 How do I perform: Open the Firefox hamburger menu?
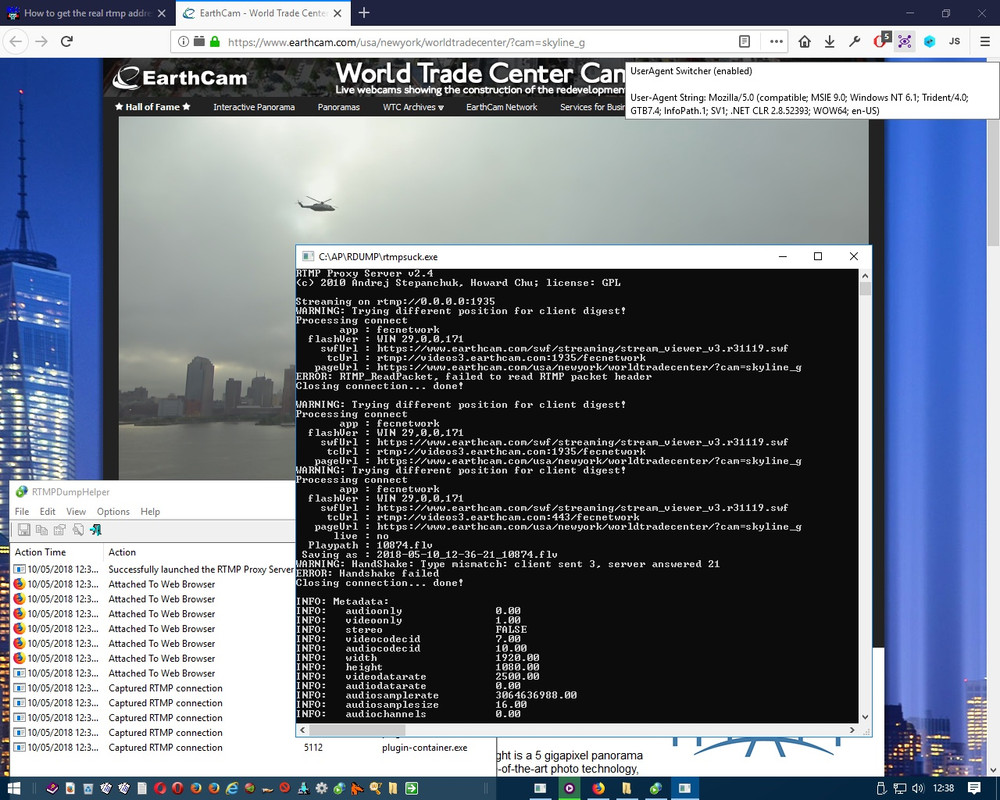[985, 41]
